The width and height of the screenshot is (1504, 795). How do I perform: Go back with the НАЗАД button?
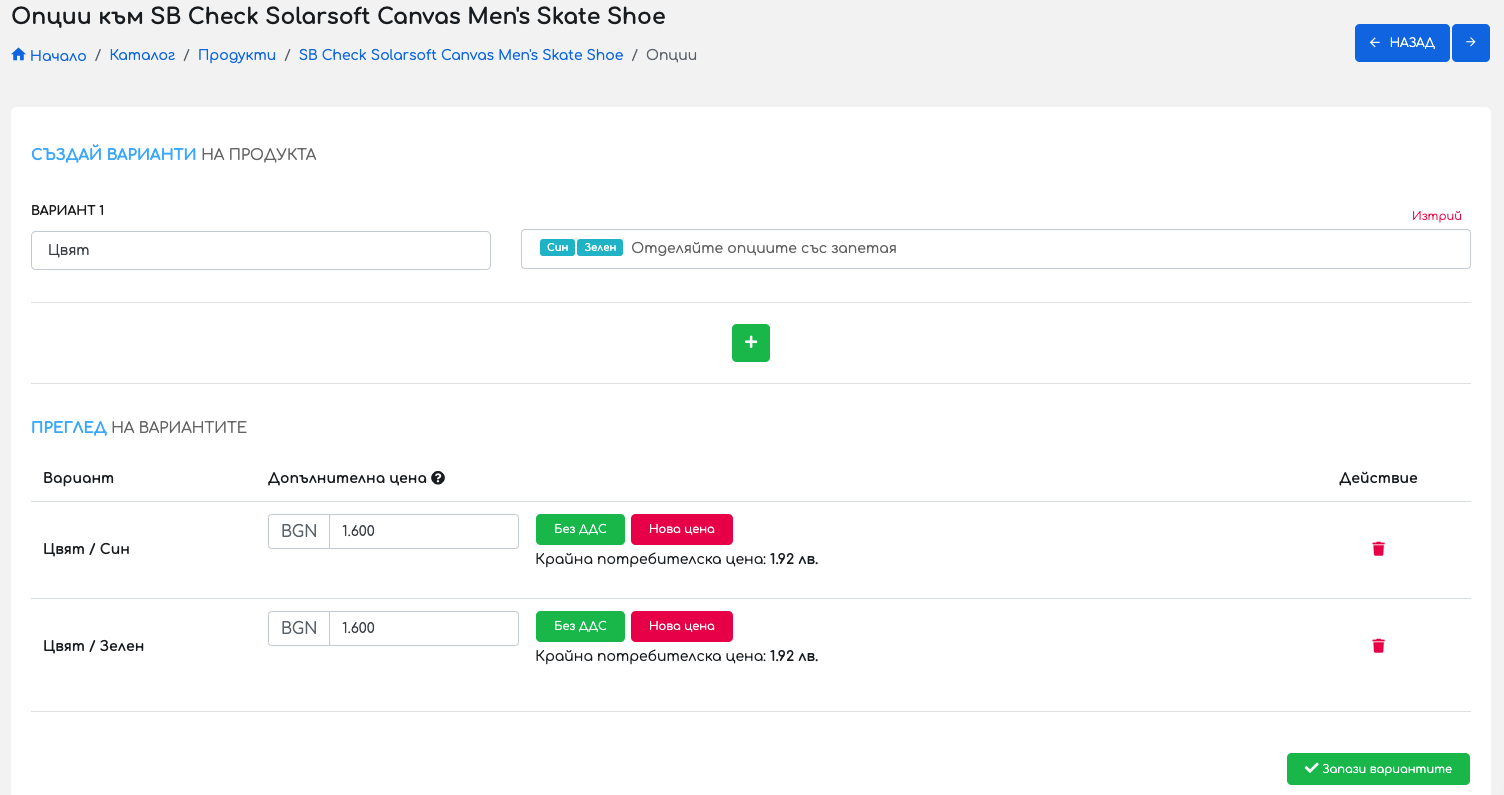click(1402, 43)
